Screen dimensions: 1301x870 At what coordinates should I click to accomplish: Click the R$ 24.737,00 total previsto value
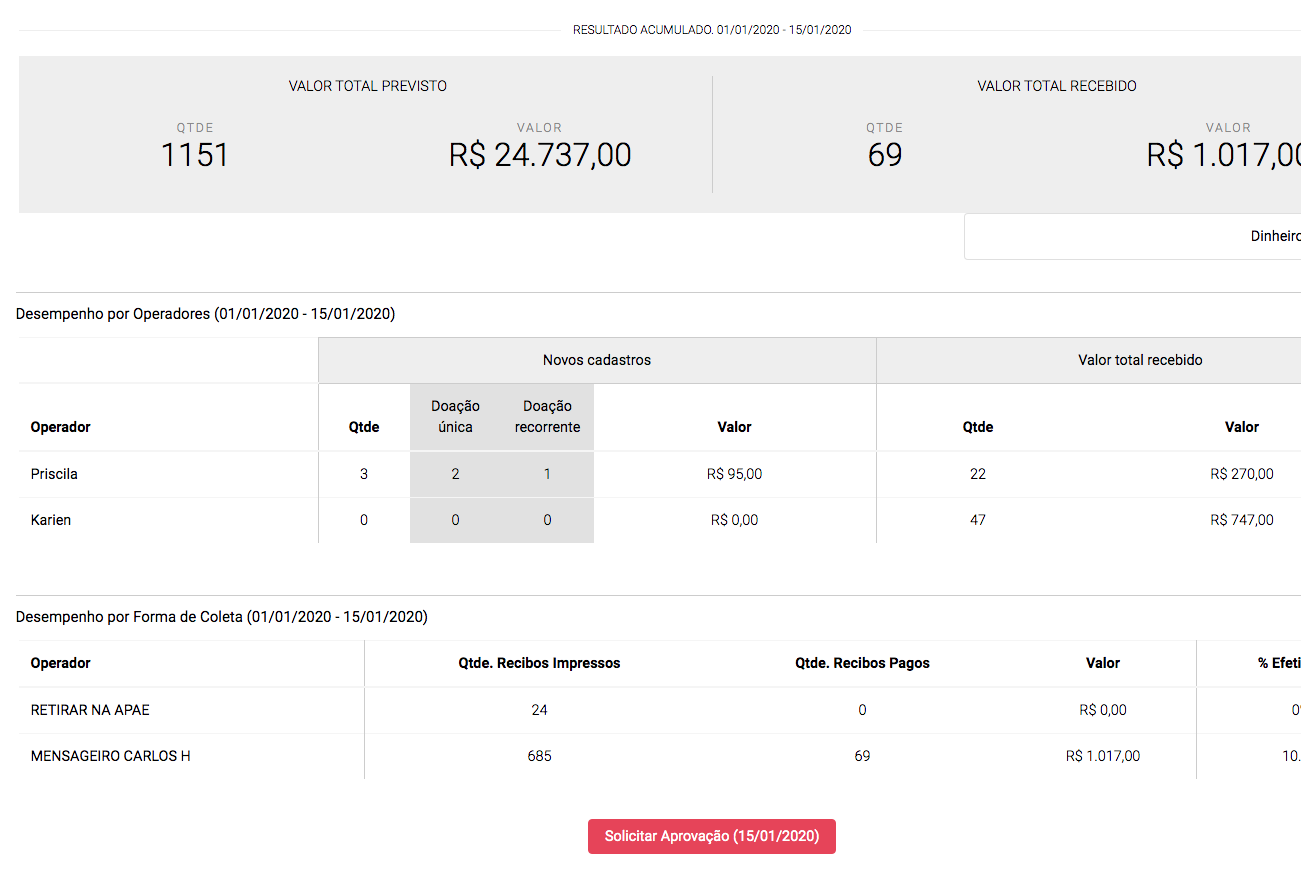[540, 155]
